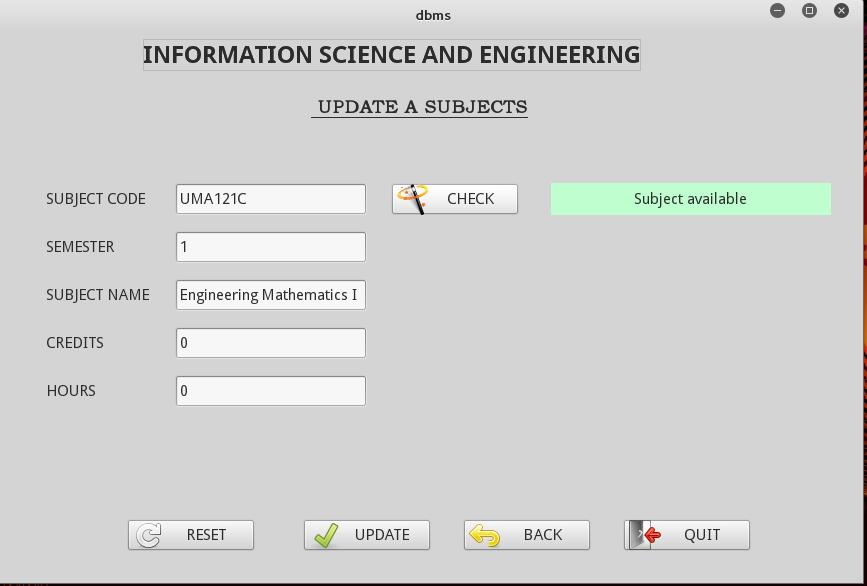Click the QUIT button text
The image size is (867, 586).
(x=702, y=535)
